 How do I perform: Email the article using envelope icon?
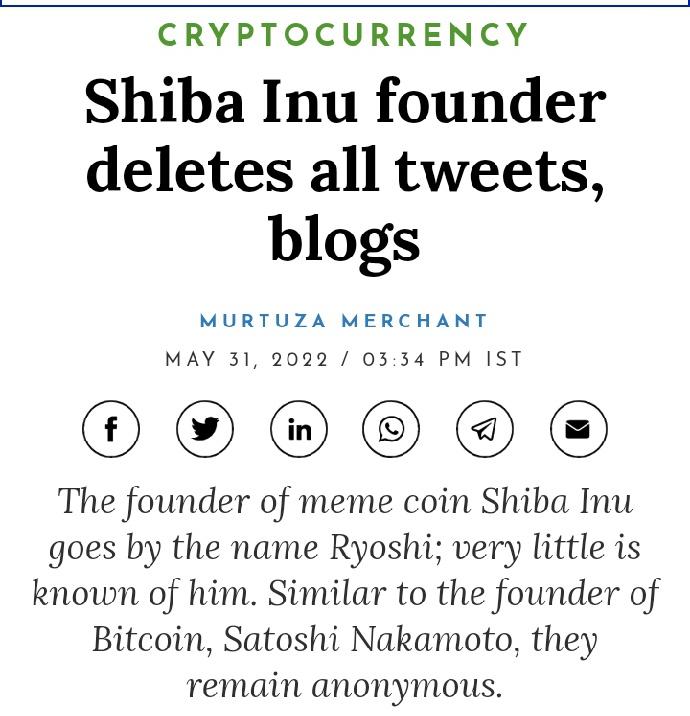[x=579, y=429]
